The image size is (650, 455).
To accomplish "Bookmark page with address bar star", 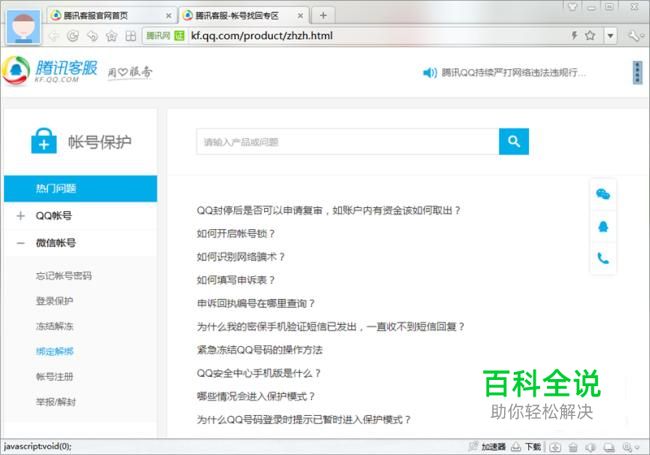I will (x=590, y=36).
